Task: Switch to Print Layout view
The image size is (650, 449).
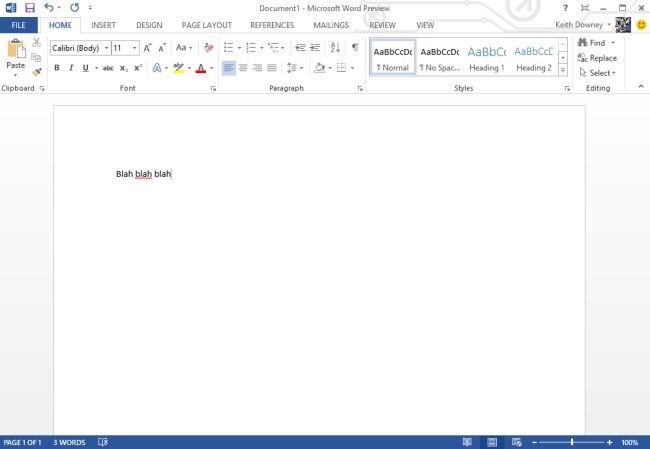Action: (492, 442)
